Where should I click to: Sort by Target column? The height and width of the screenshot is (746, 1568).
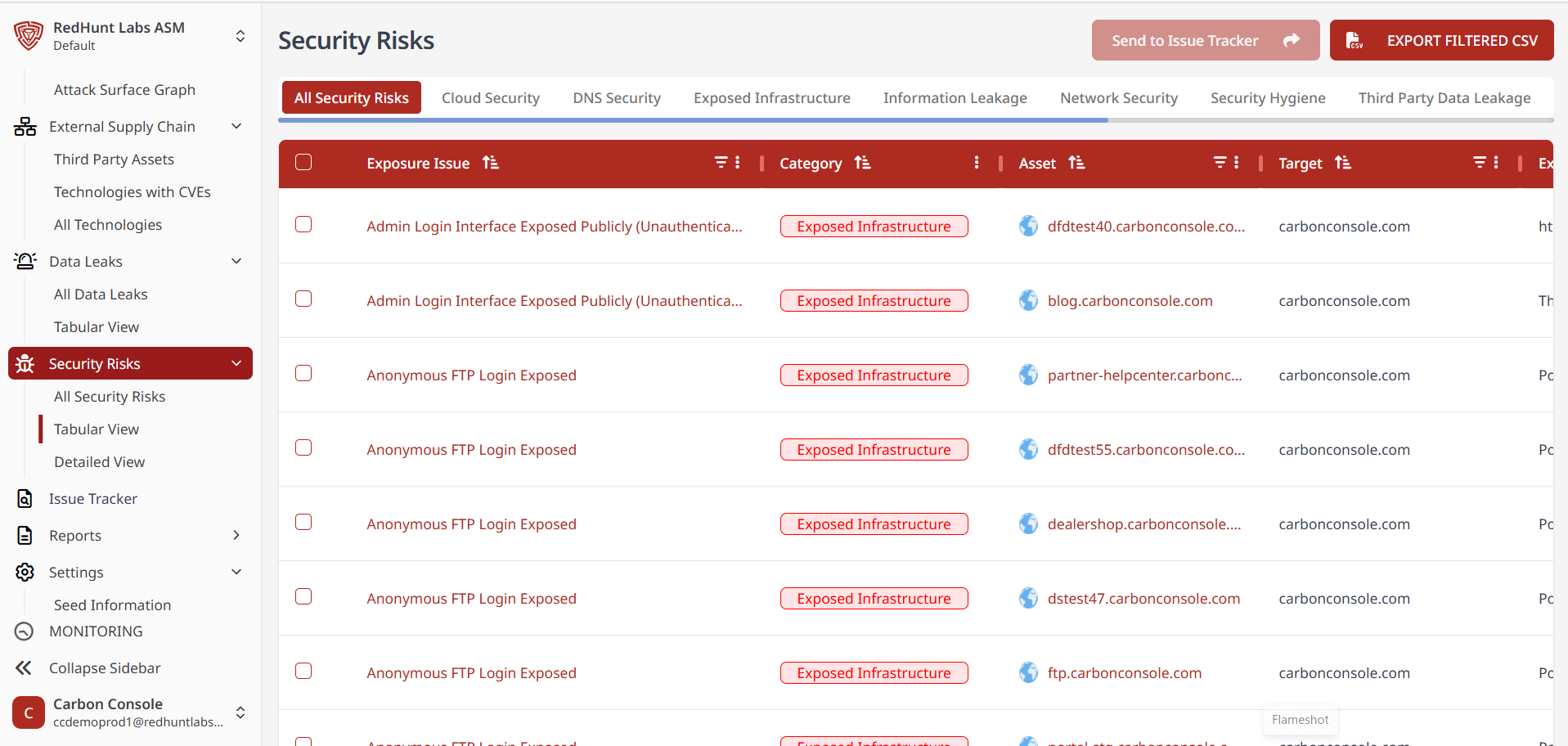(1342, 163)
